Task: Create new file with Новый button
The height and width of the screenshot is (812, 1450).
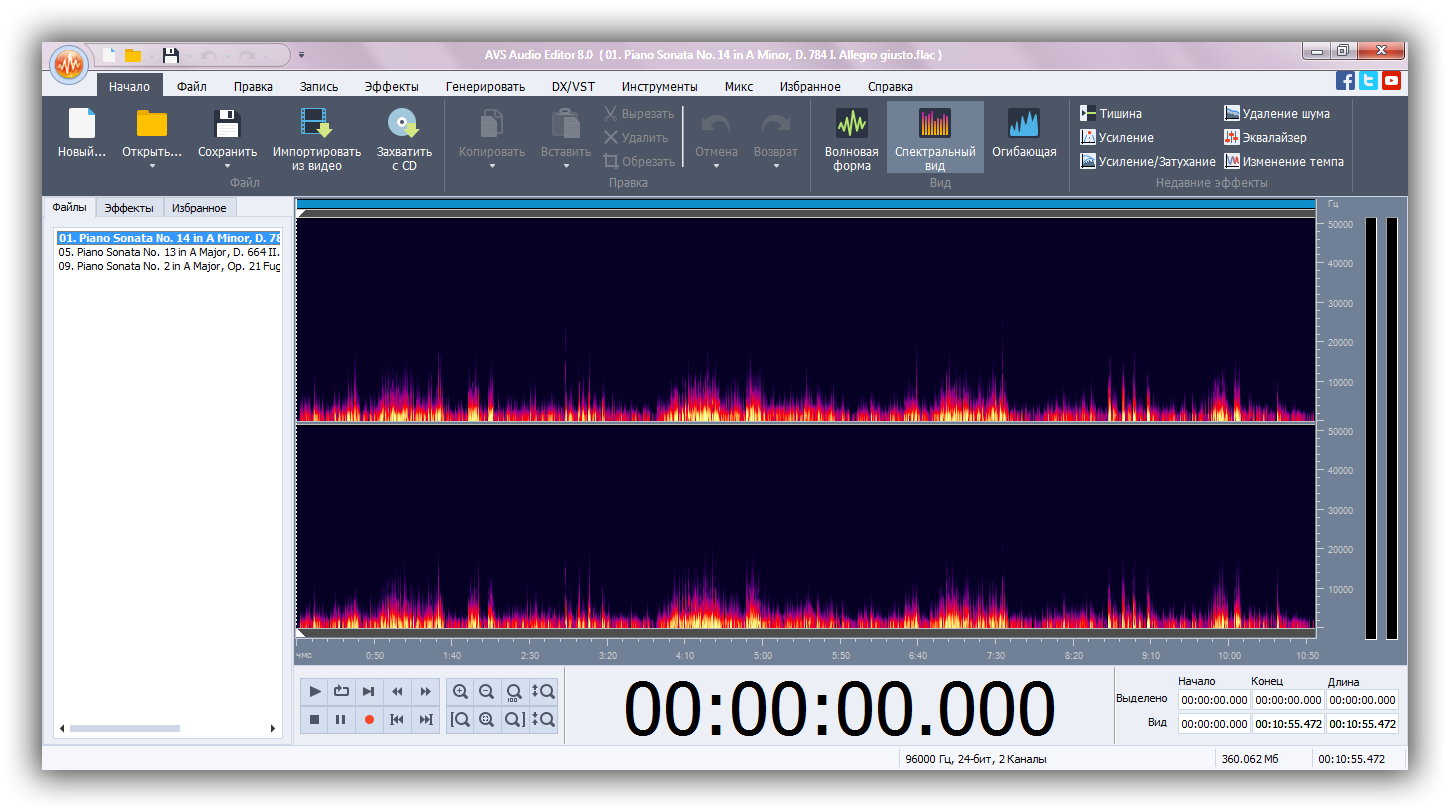Action: tap(82, 134)
